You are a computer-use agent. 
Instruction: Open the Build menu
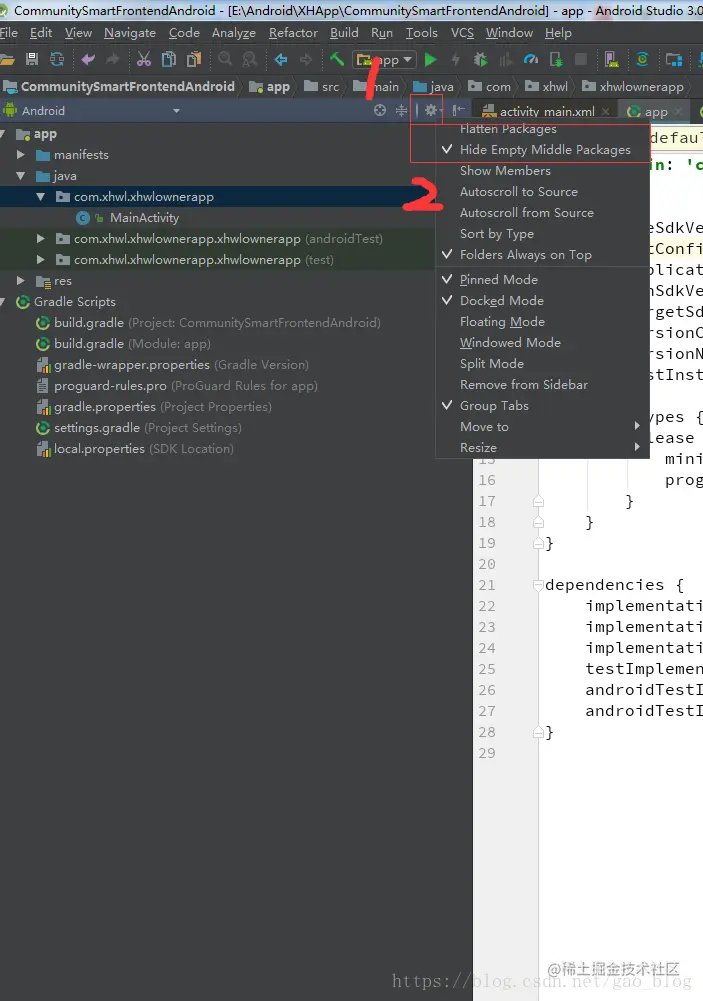click(344, 33)
